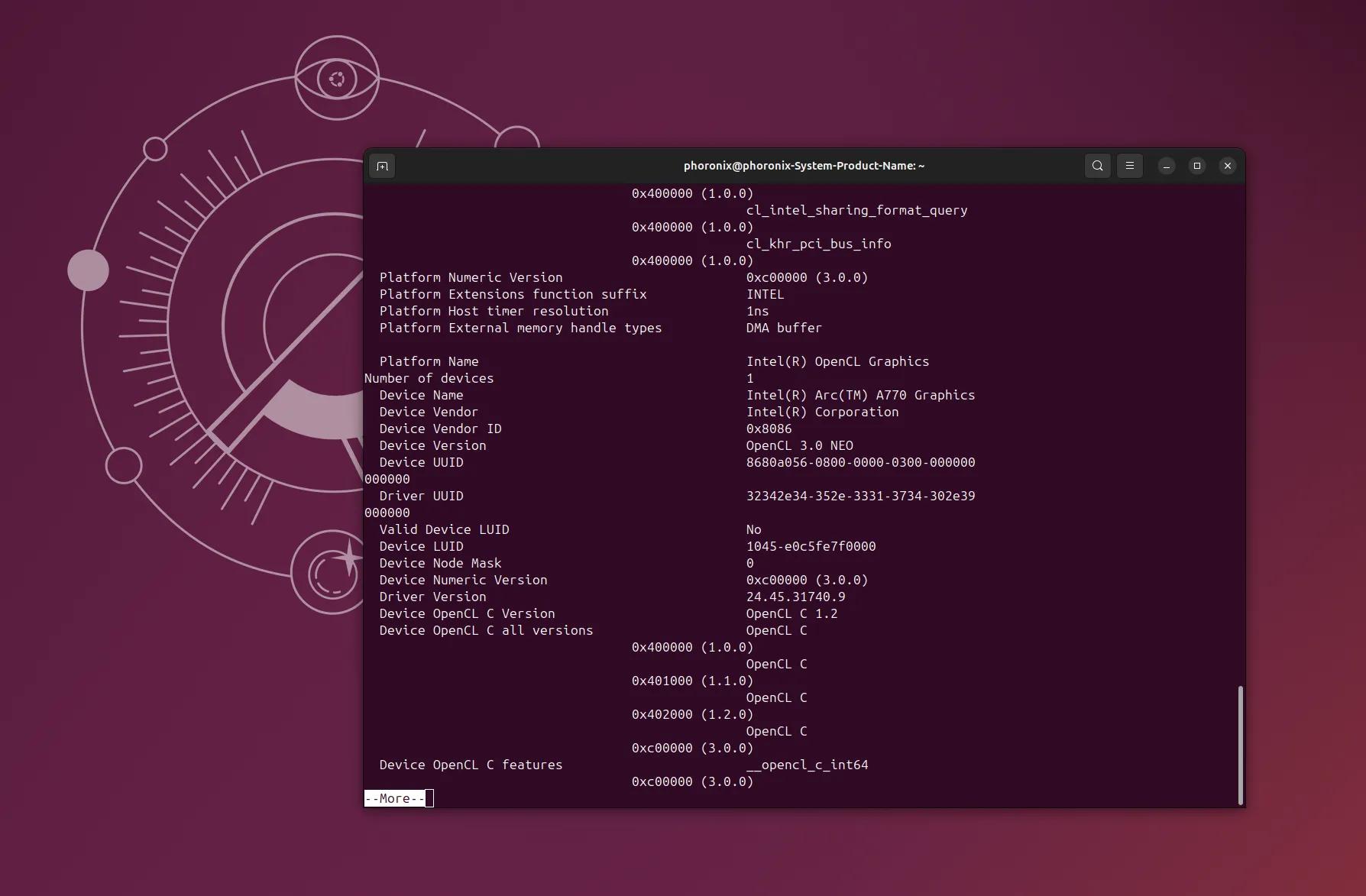
Task: Click the --More-- pager prompt
Action: (x=395, y=798)
